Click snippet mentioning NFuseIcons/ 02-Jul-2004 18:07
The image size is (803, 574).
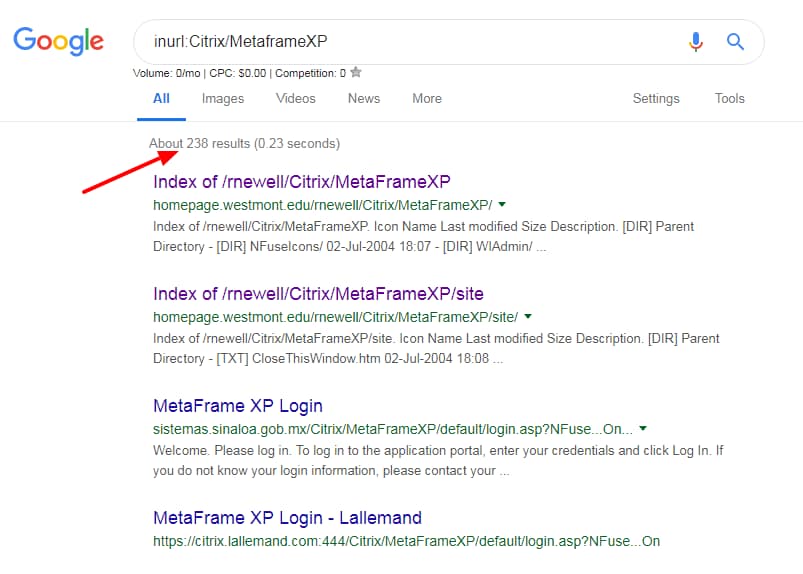[424, 237]
